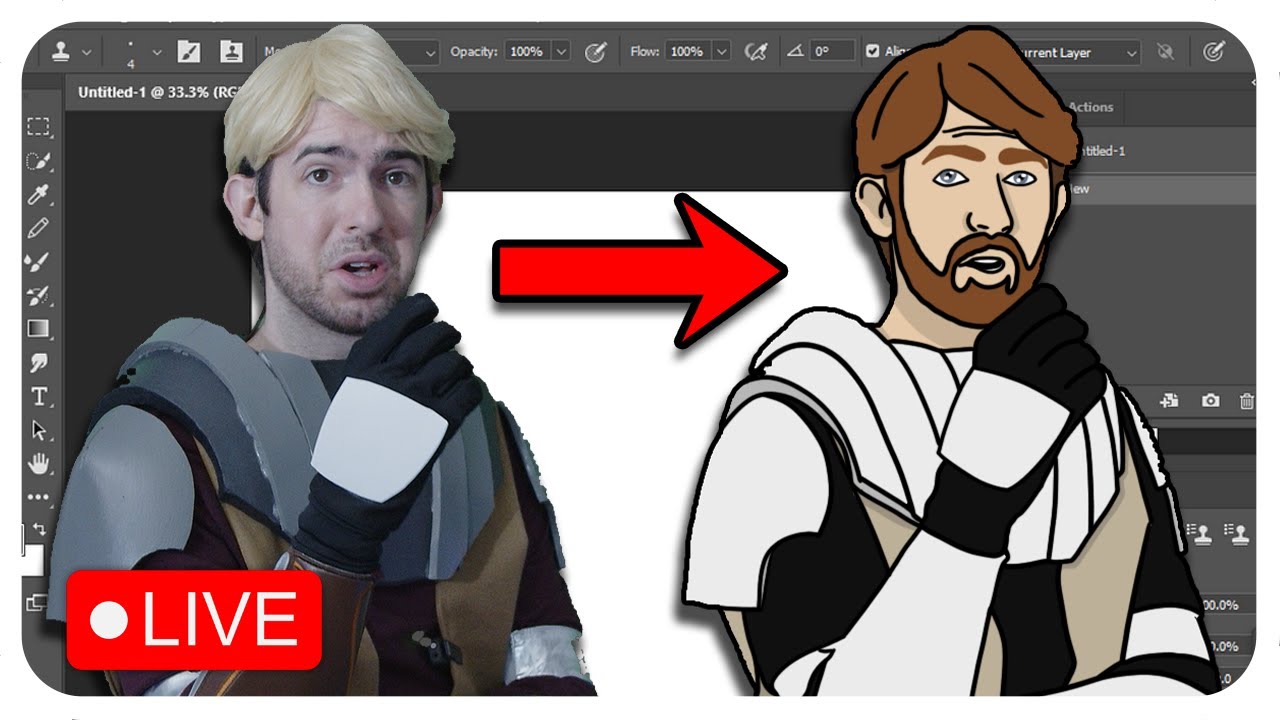
Task: Enable airbrush-style build-up icon
Action: pyautogui.click(x=756, y=52)
